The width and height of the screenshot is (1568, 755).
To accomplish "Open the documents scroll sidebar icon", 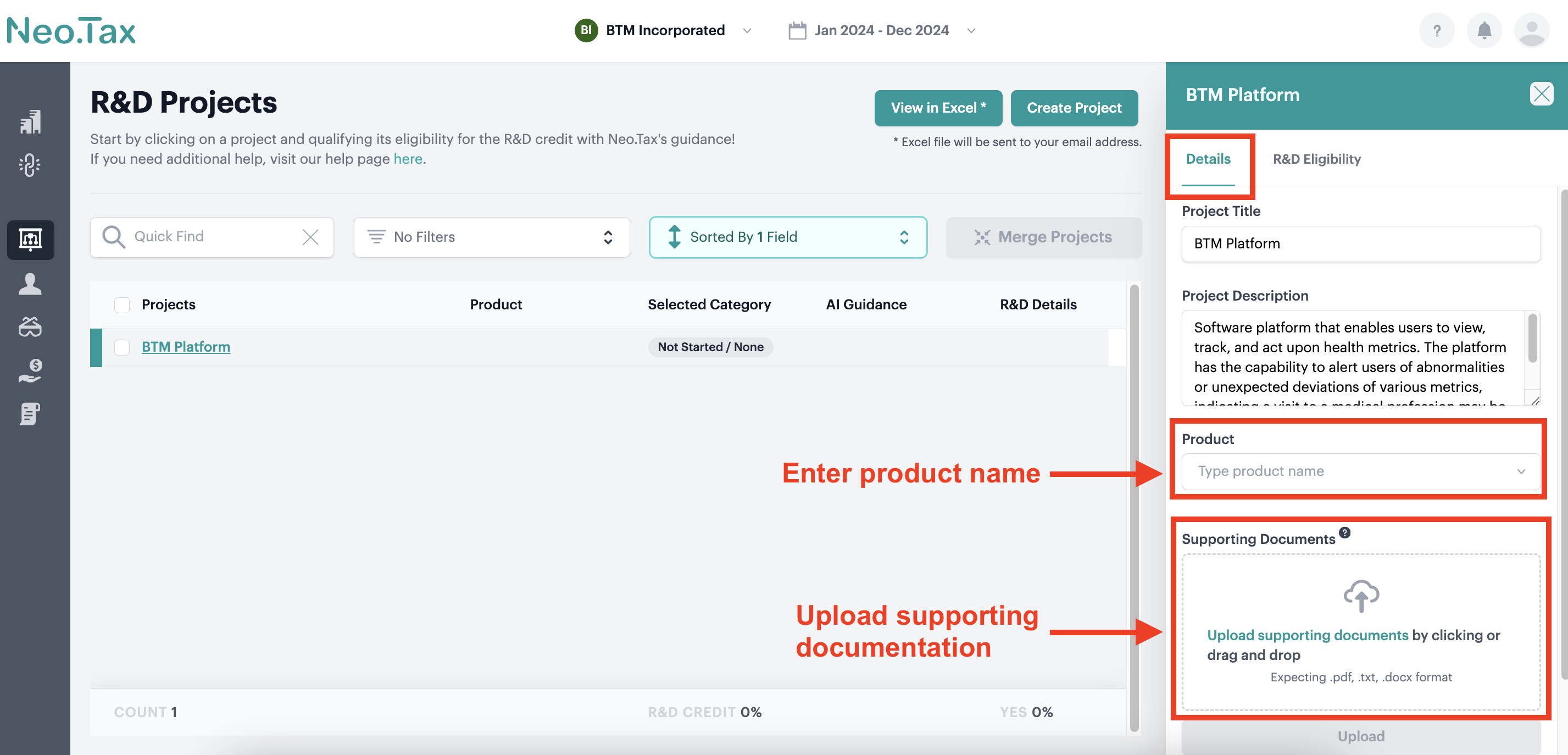I will [30, 414].
